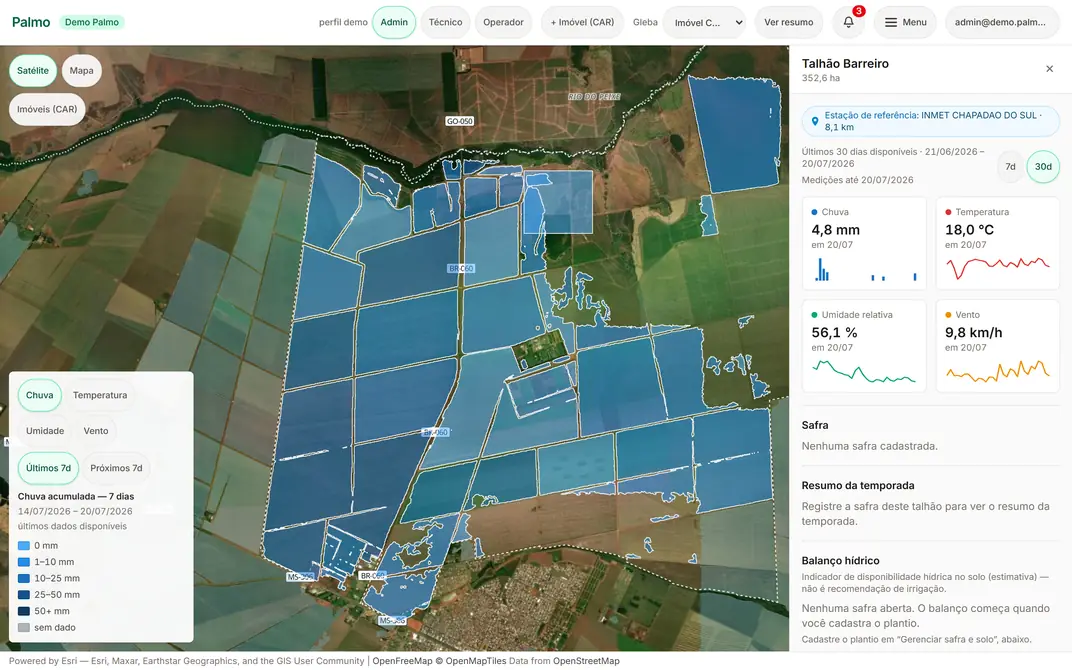Click the reference station pin icon
The width and height of the screenshot is (1072, 670).
(814, 121)
